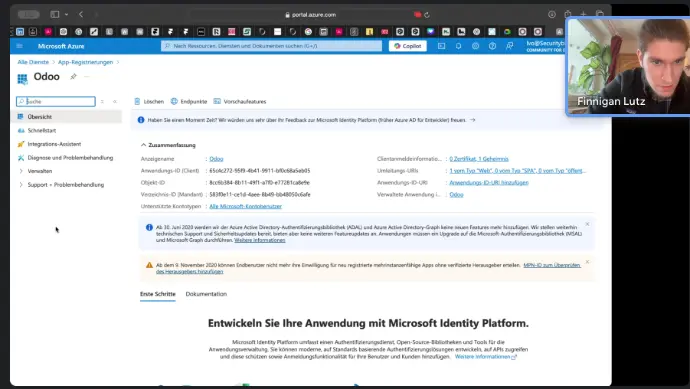Click 'Anwendungs-ID-URI hinzufügen' link
The width and height of the screenshot is (690, 389).
[489, 183]
